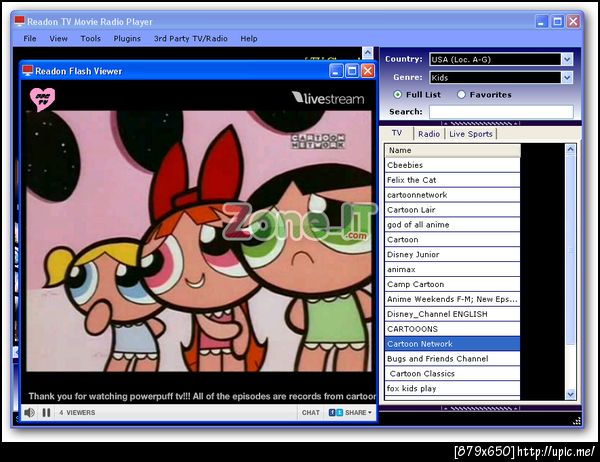Click the main panel scroll up arrow
Image resolution: width=600 pixels, height=462 pixels.
[367, 52]
